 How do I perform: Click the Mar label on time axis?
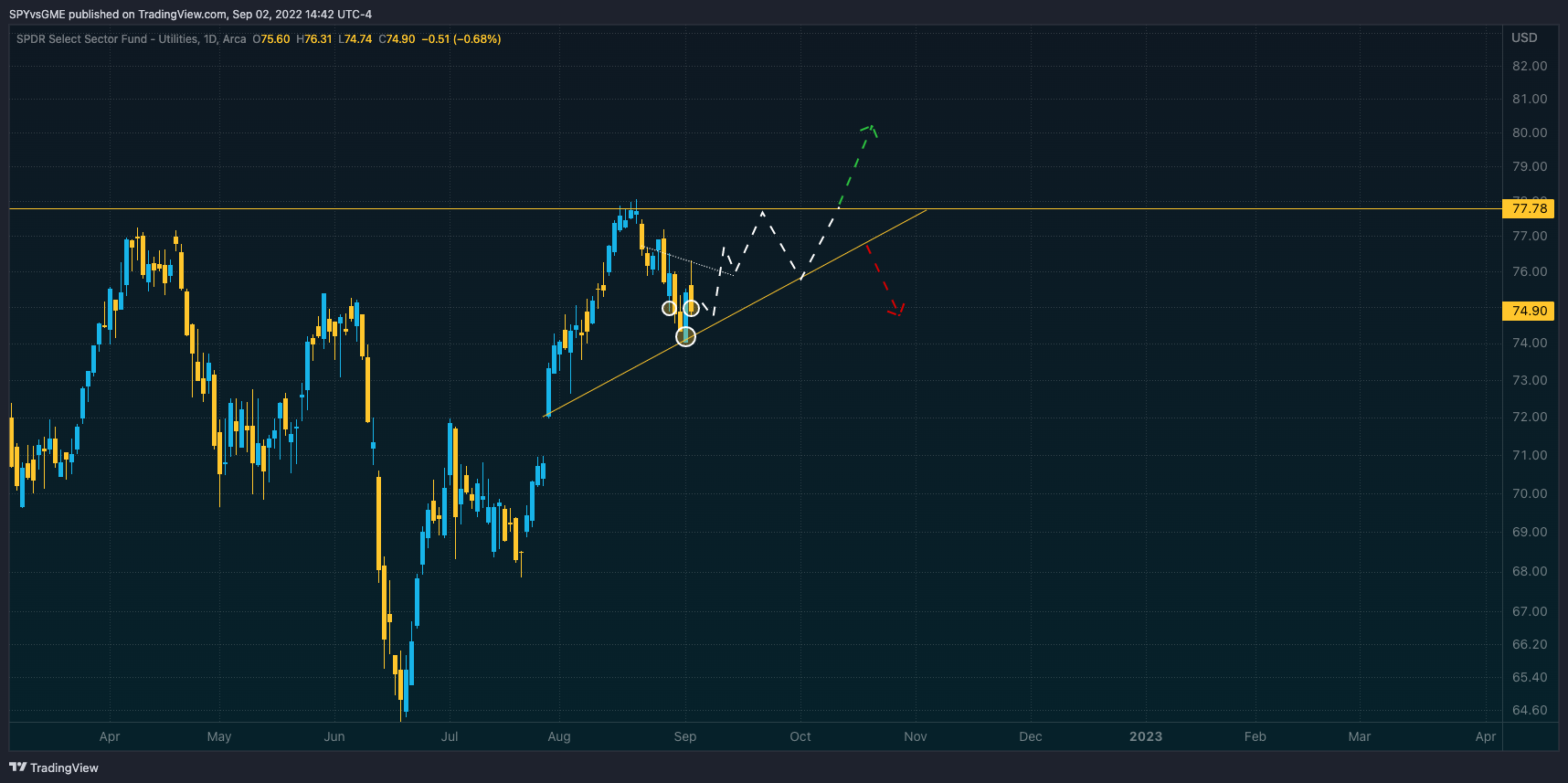(x=1360, y=736)
